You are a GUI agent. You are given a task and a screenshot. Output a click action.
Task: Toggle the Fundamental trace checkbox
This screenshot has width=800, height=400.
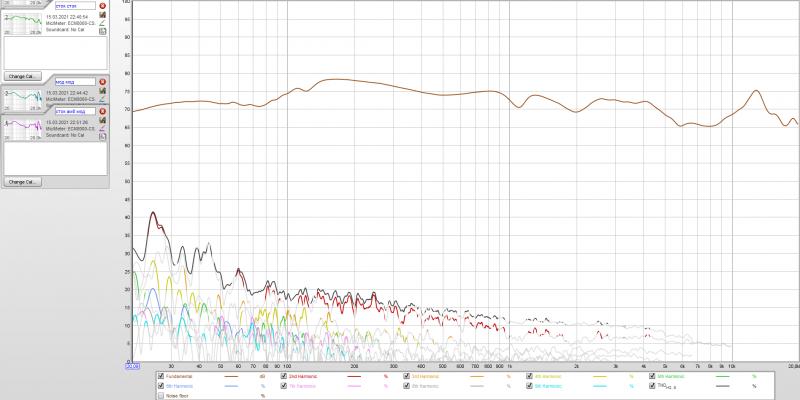click(x=161, y=376)
